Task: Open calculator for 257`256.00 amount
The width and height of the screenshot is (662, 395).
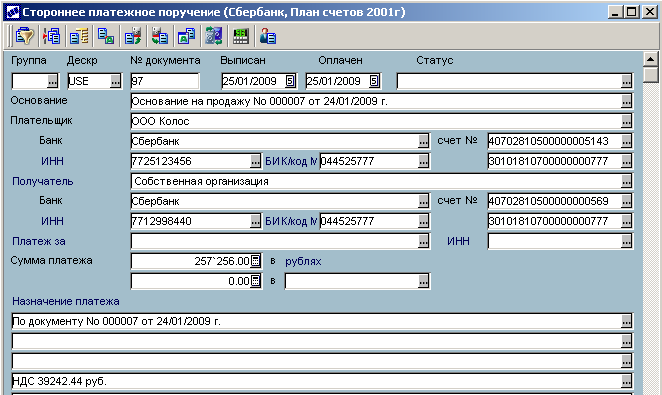Action: (x=255, y=261)
